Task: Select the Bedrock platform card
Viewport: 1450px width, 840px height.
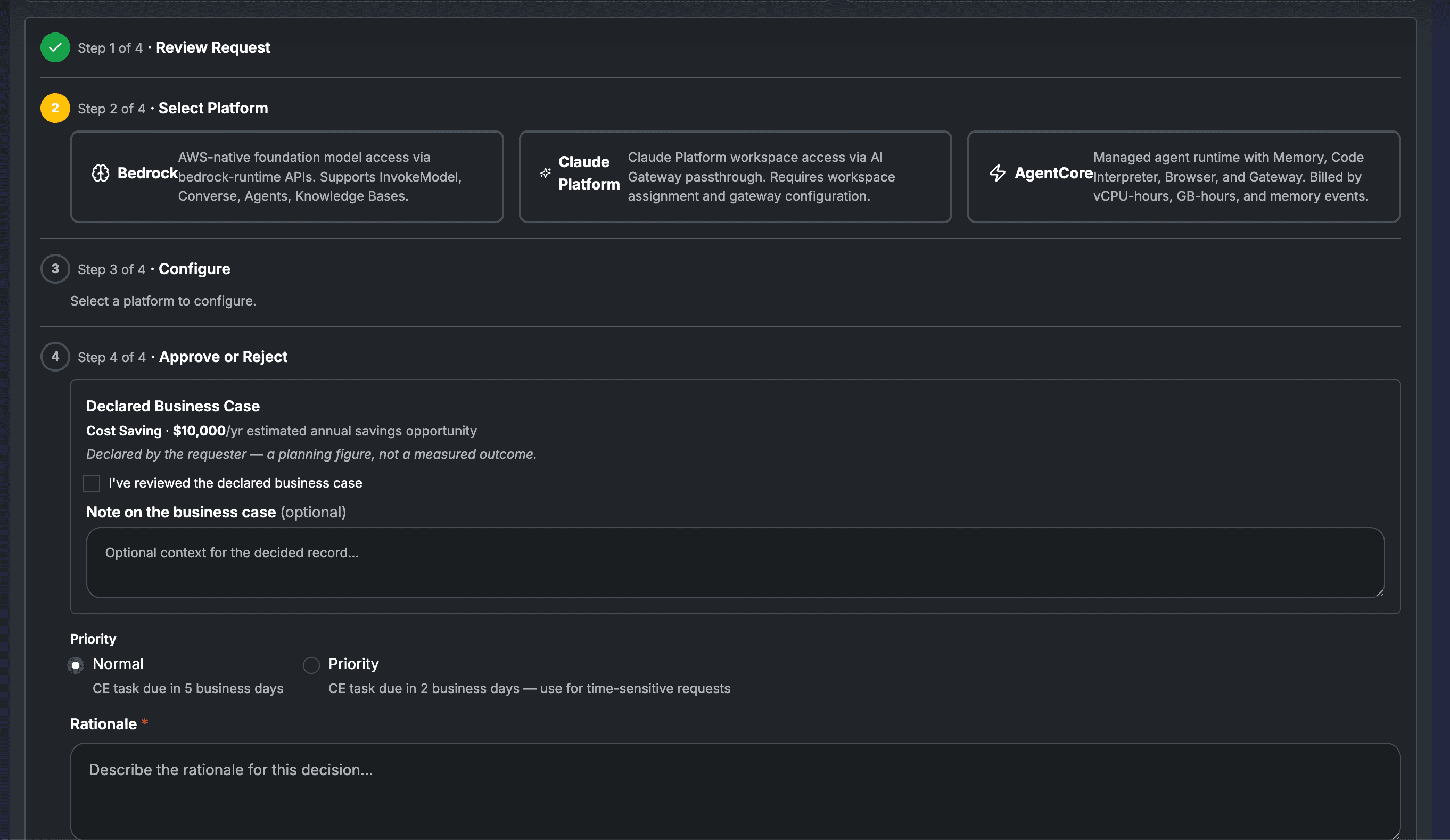Action: (286, 177)
